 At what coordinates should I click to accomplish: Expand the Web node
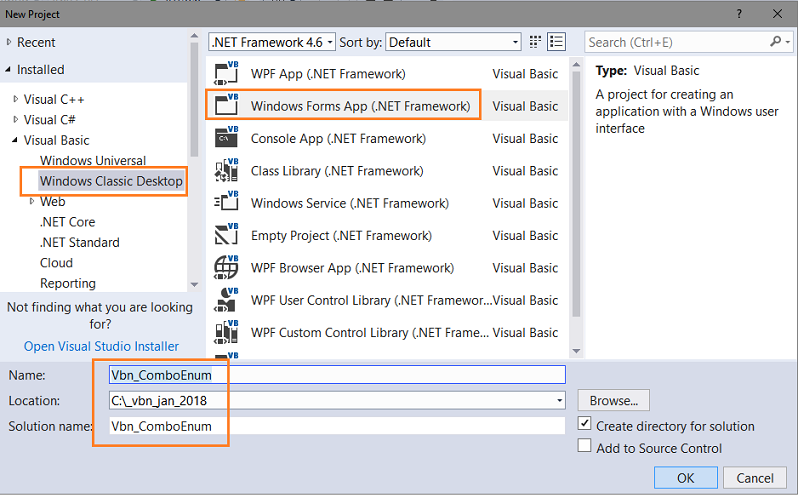pos(32,201)
